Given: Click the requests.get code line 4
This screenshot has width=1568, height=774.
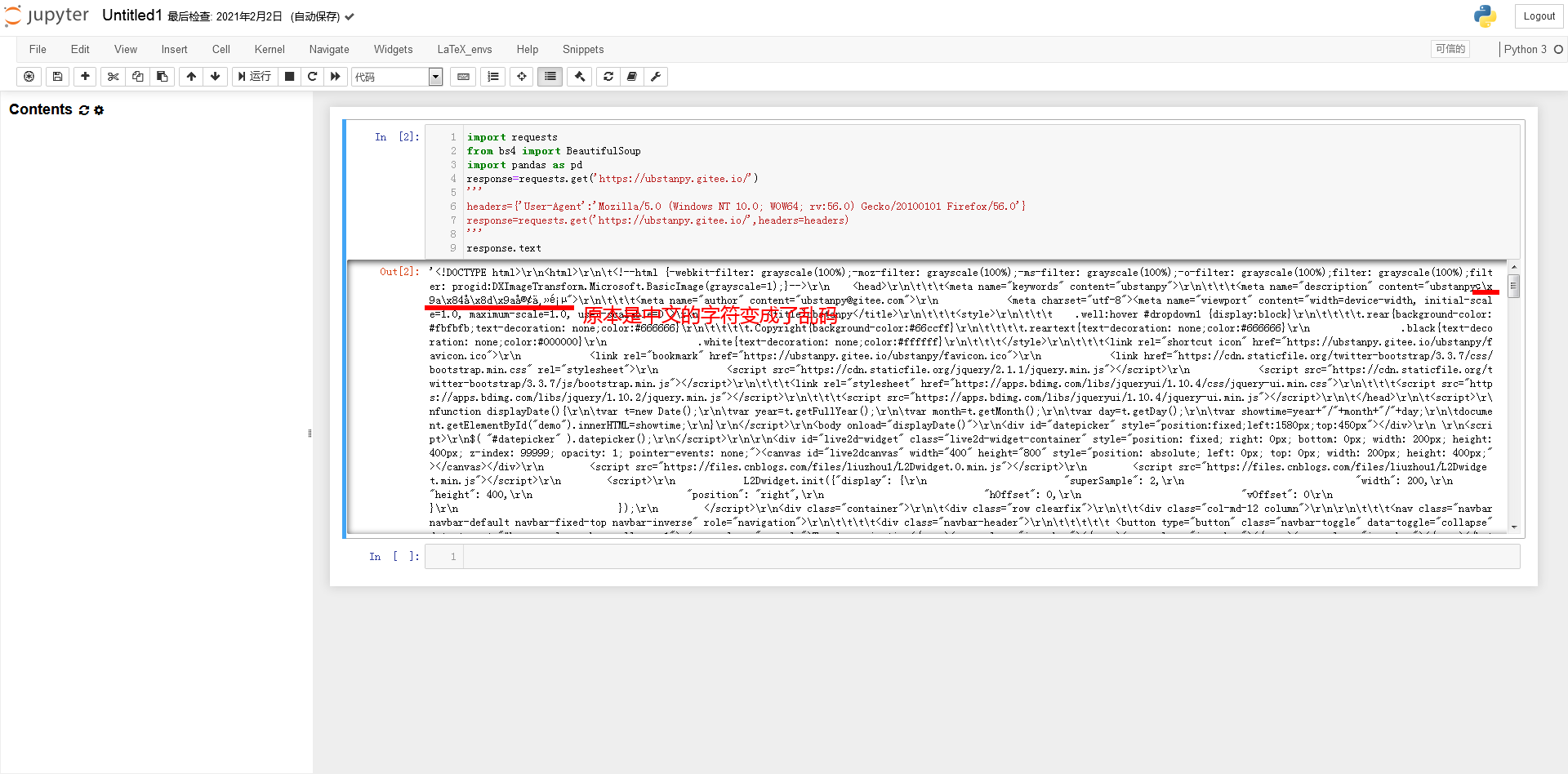Looking at the screenshot, I should [612, 179].
